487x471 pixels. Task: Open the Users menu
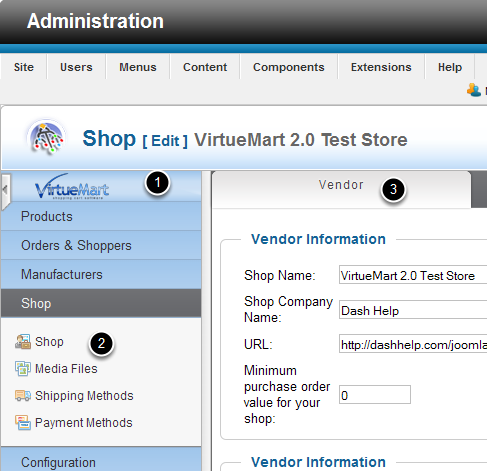[x=76, y=67]
